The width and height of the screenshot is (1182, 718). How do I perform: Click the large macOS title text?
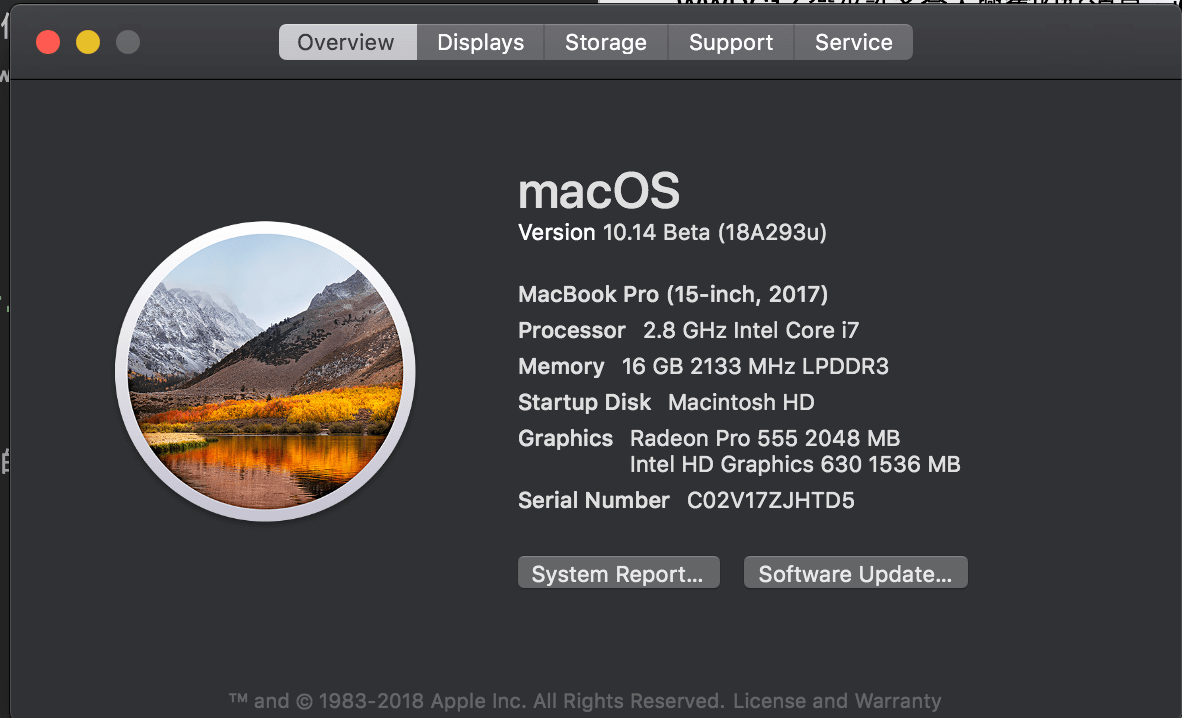[599, 191]
